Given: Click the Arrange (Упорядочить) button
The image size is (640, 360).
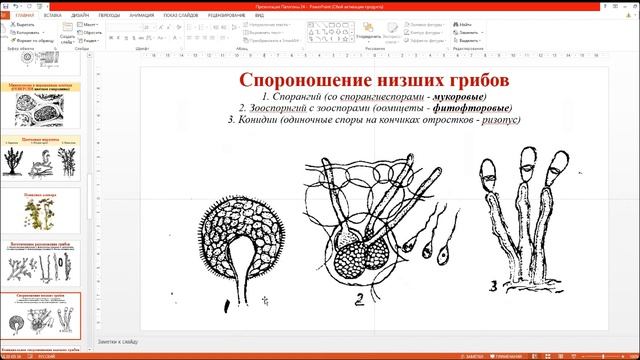Looking at the screenshot, I should click(x=368, y=31).
